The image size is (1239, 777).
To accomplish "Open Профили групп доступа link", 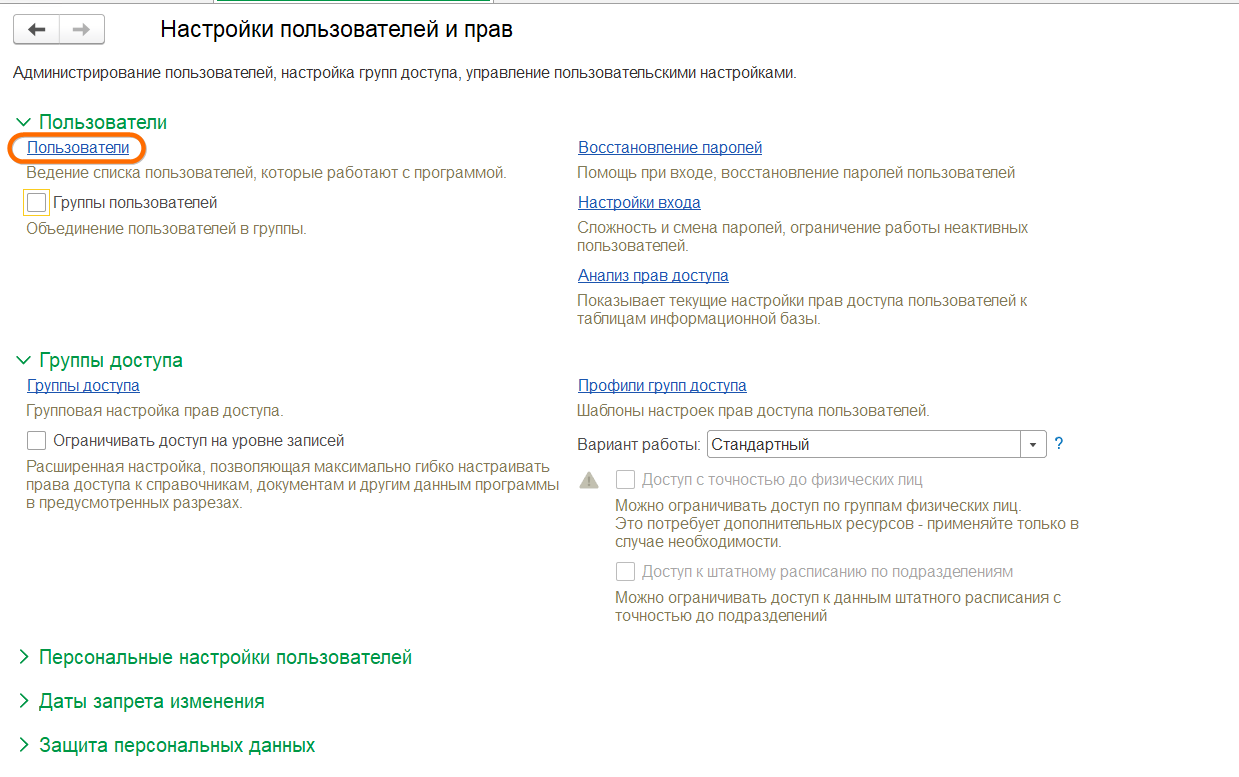I will (662, 386).
